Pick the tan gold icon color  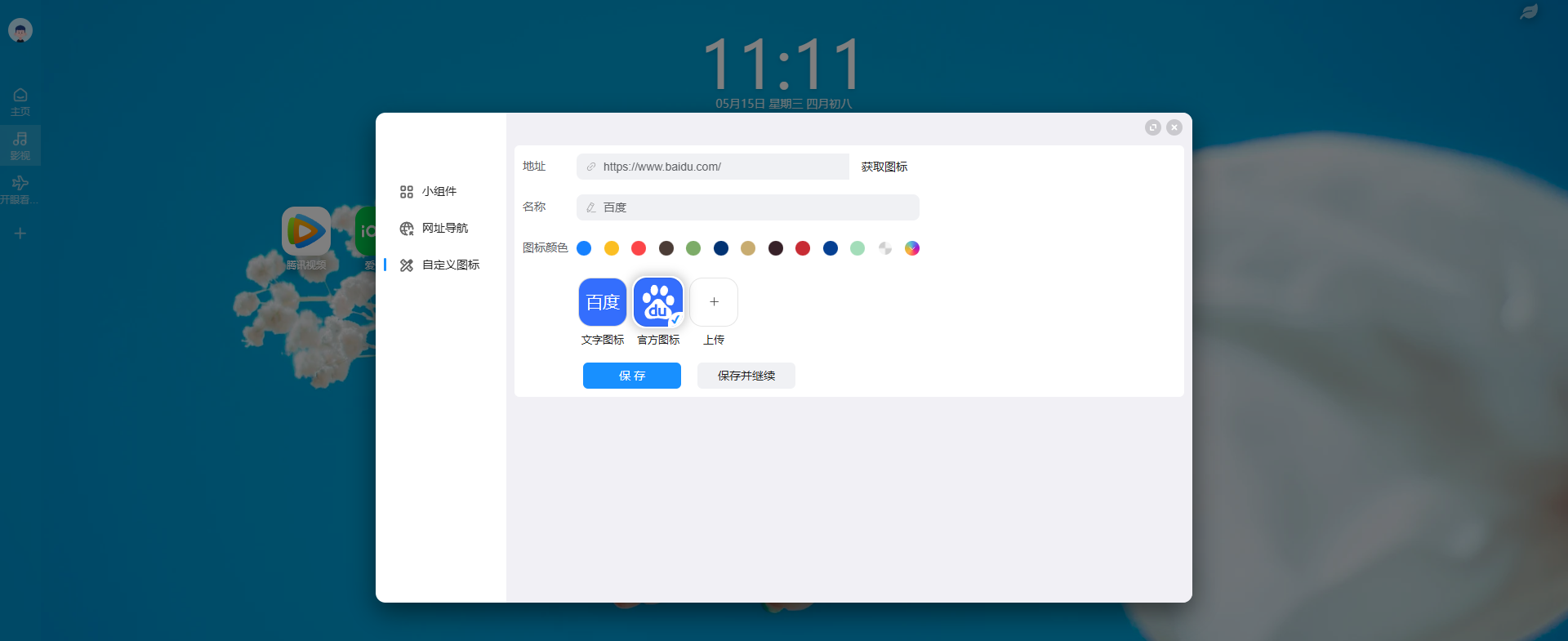click(748, 248)
